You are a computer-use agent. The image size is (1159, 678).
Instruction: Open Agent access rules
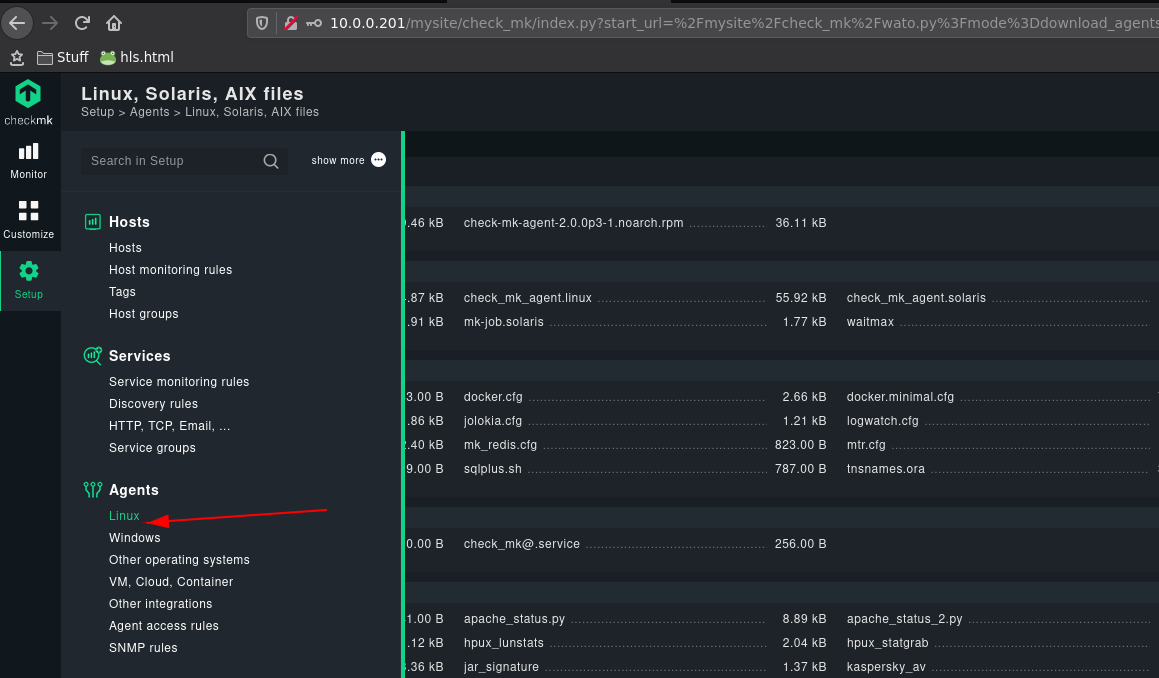(163, 626)
